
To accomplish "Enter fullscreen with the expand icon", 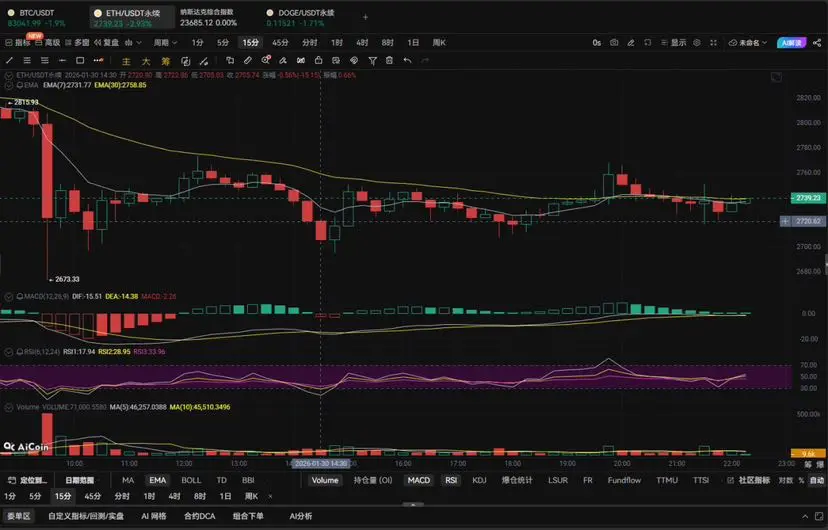I will coord(713,43).
